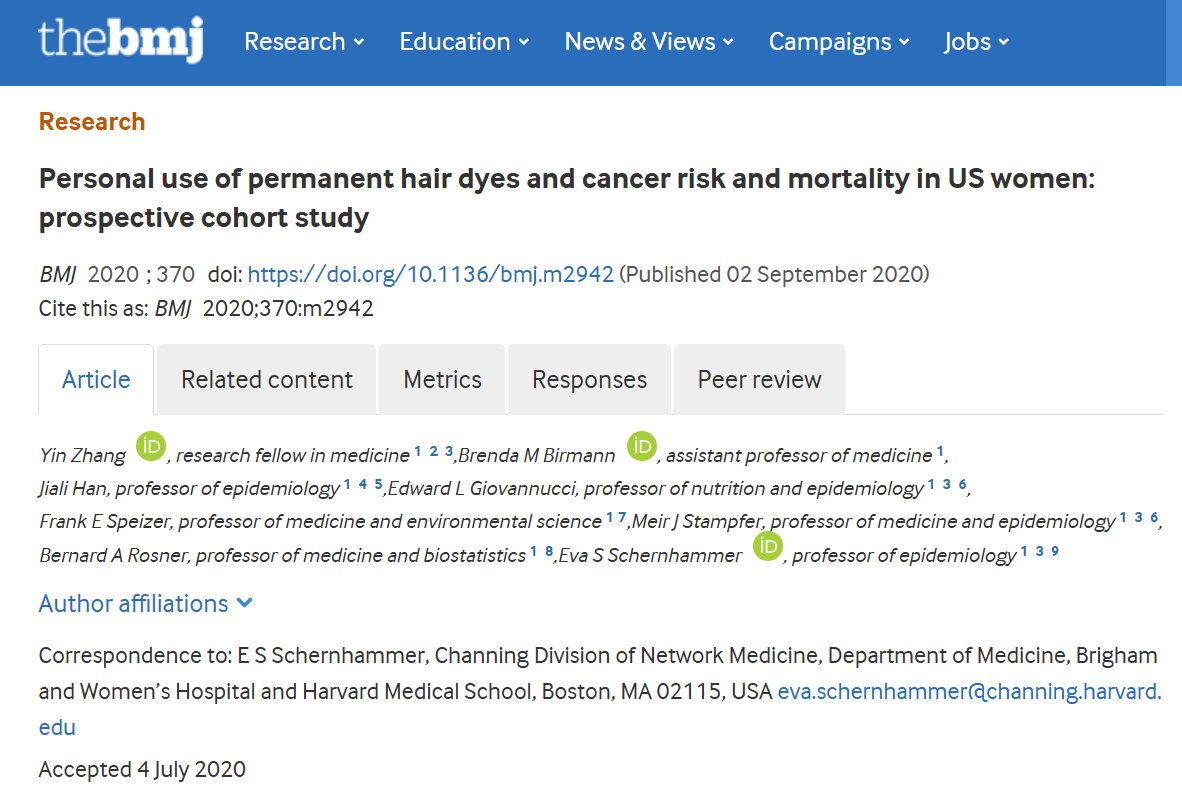The height and width of the screenshot is (798, 1182).
Task: Open the Jobs dropdown menu
Action: [976, 42]
